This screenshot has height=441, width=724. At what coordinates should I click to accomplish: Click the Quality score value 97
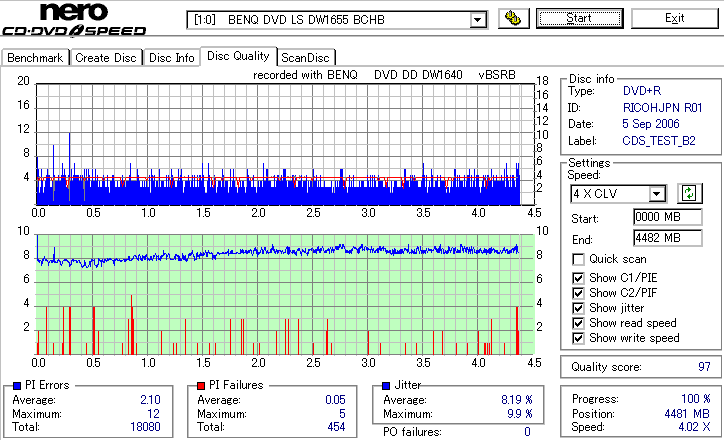pos(704,367)
